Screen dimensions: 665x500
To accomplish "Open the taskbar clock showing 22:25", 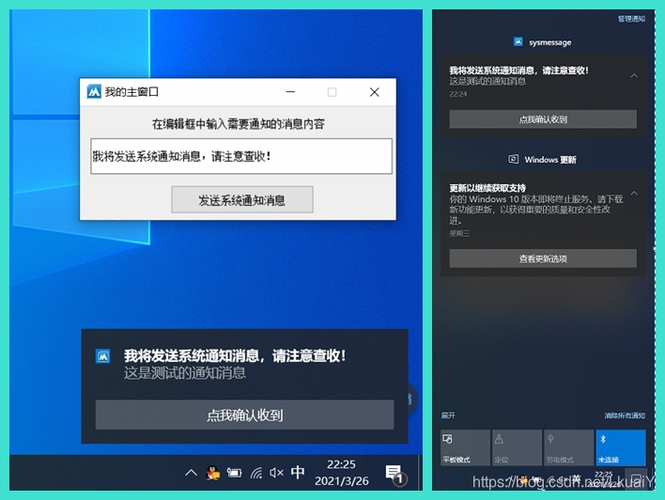I will click(x=341, y=472).
